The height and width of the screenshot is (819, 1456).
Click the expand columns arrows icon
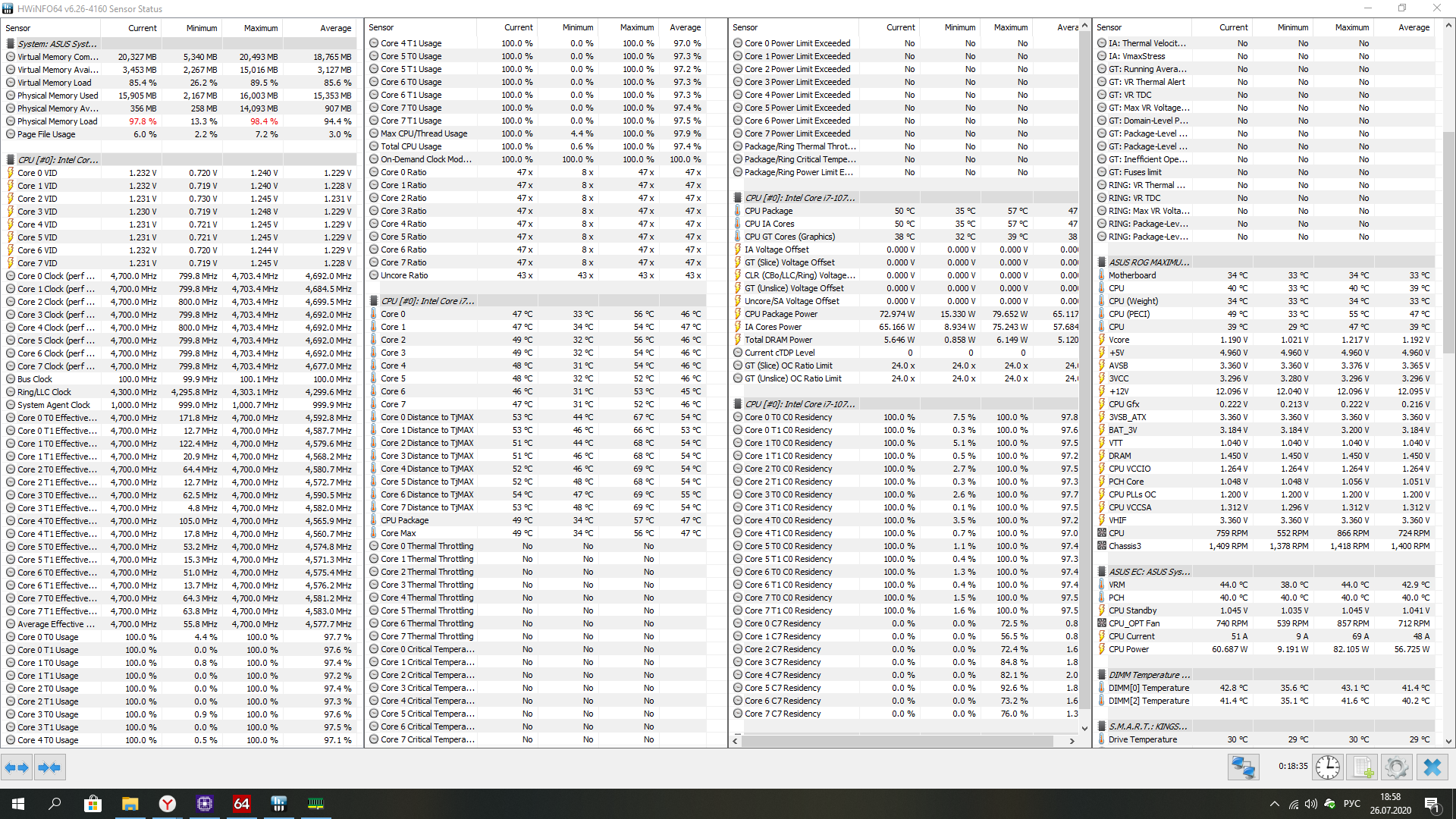(x=17, y=767)
